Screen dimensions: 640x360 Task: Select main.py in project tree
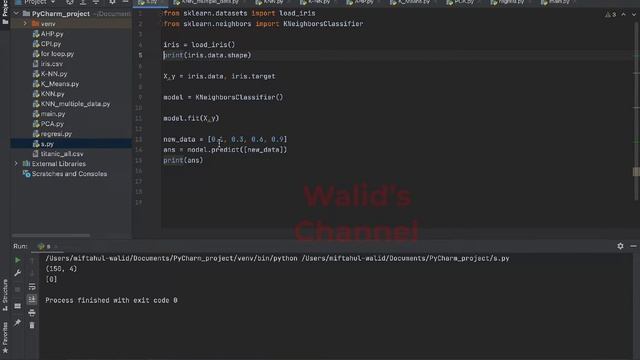pos(49,114)
